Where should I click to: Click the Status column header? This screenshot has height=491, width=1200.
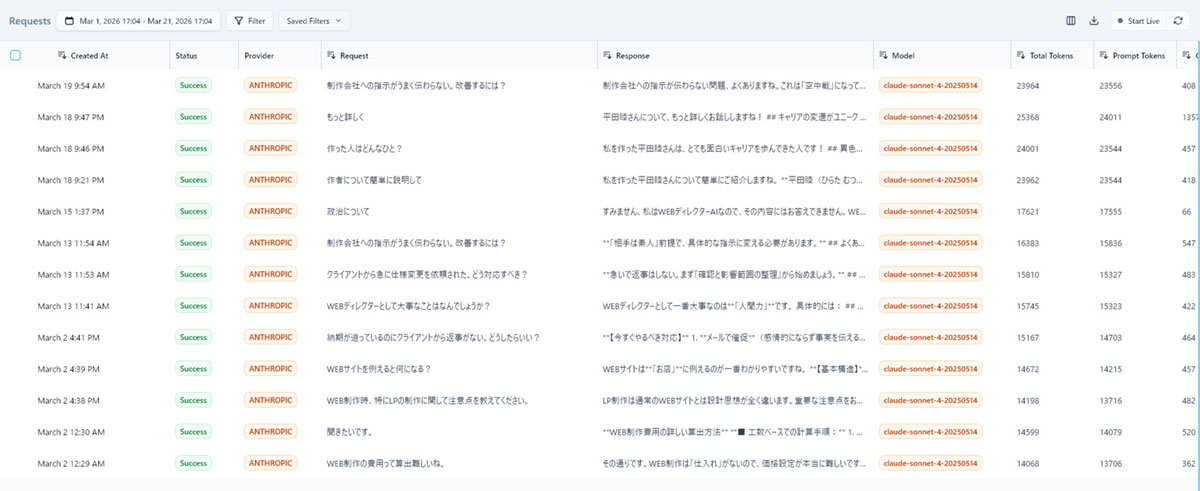click(x=187, y=56)
